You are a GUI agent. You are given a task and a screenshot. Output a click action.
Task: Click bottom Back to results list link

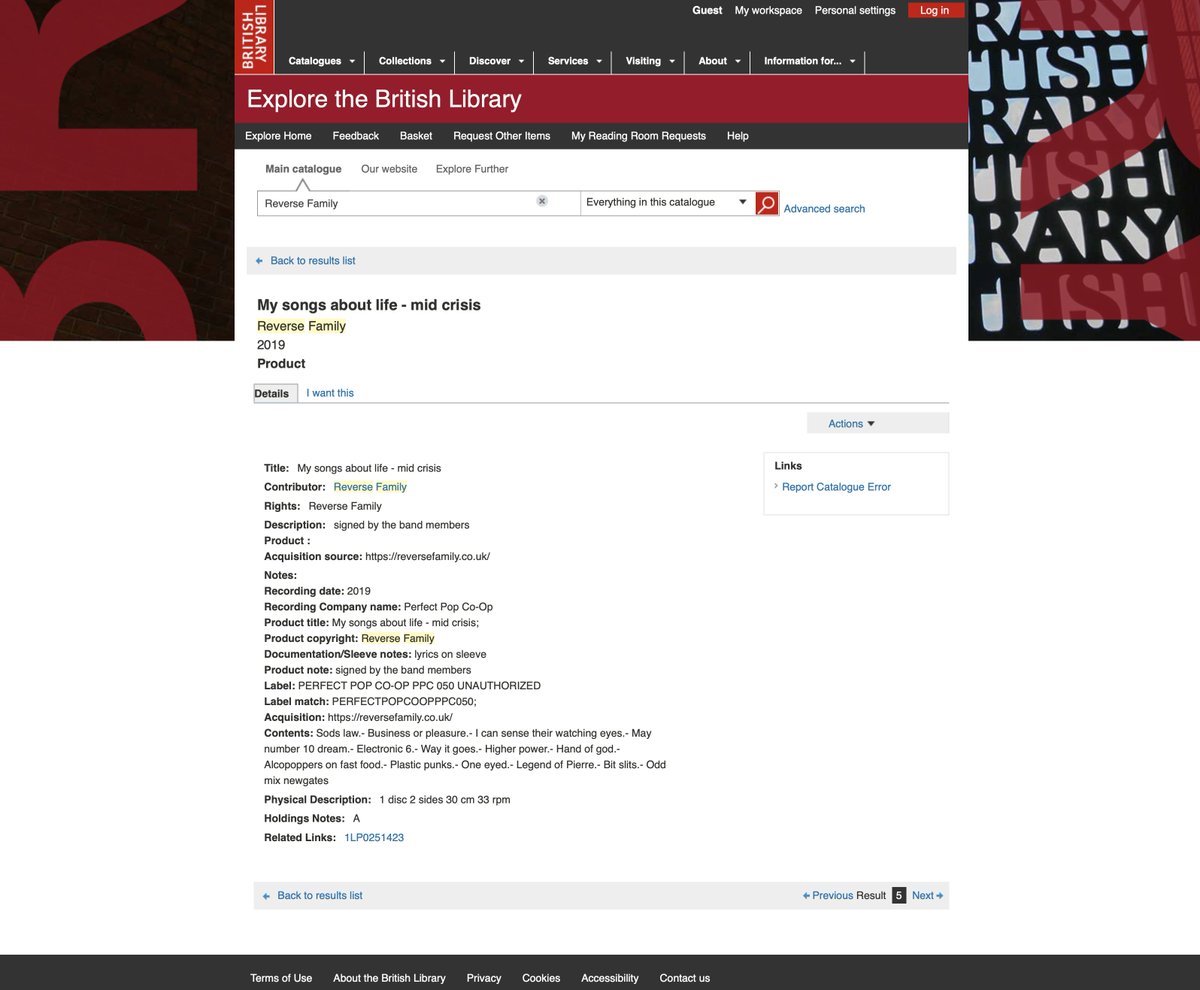(320, 896)
